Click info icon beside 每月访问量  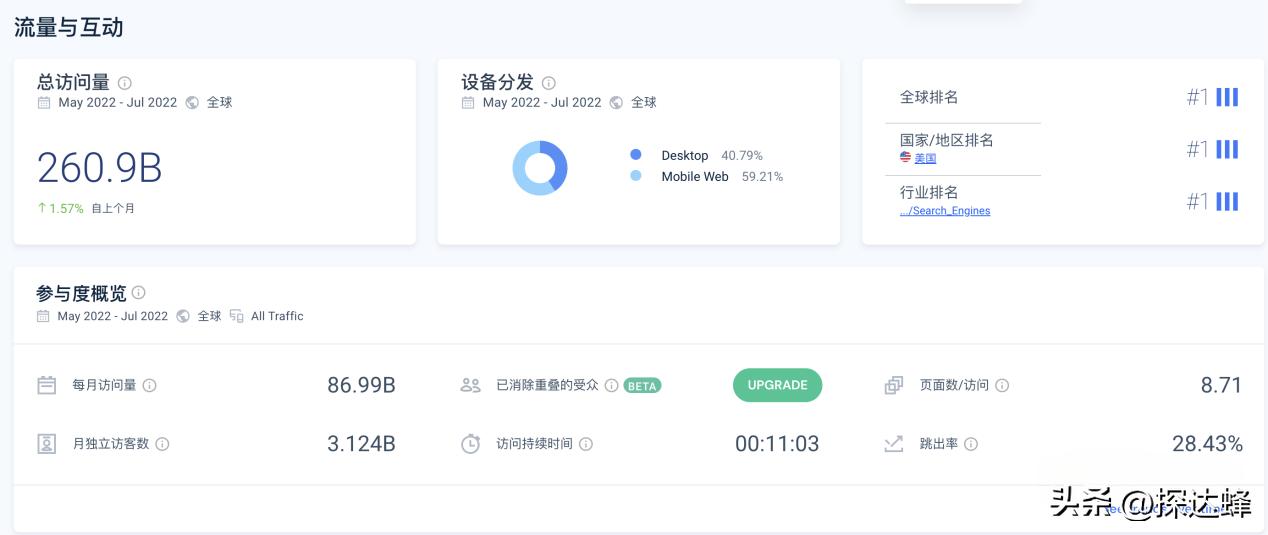coord(150,385)
